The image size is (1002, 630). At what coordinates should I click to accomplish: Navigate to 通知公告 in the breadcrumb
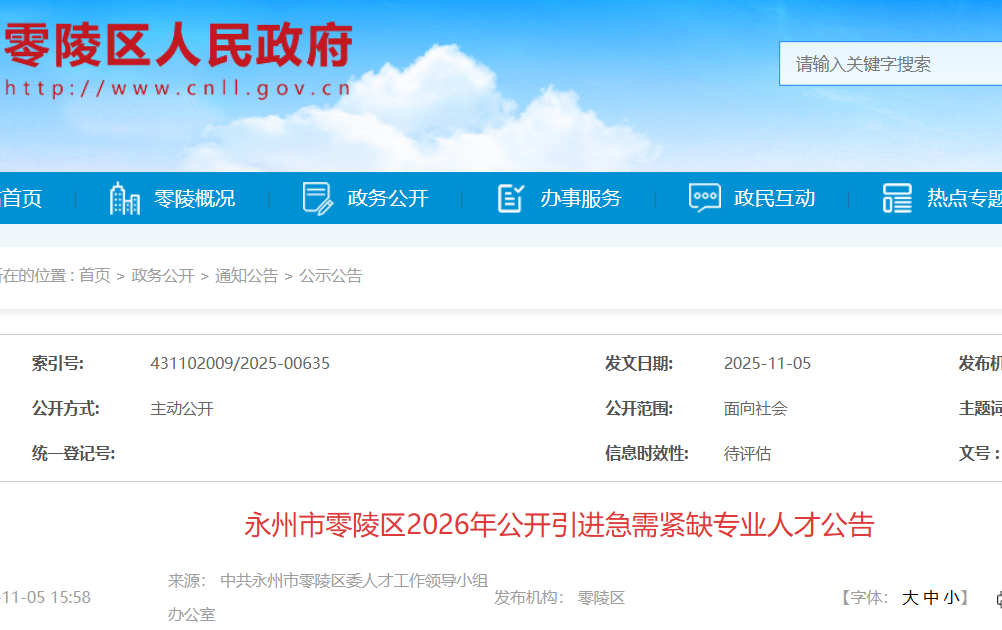[x=247, y=276]
